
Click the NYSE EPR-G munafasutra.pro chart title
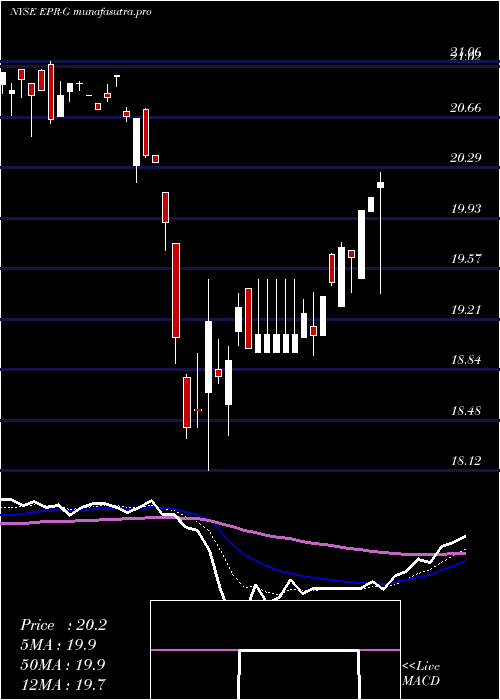(x=80, y=12)
